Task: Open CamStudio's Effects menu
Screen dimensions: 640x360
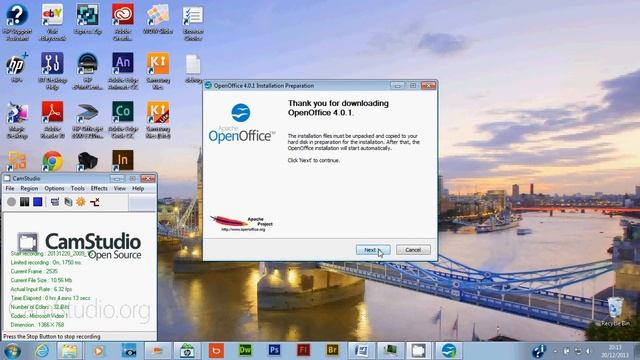Action: tap(99, 188)
